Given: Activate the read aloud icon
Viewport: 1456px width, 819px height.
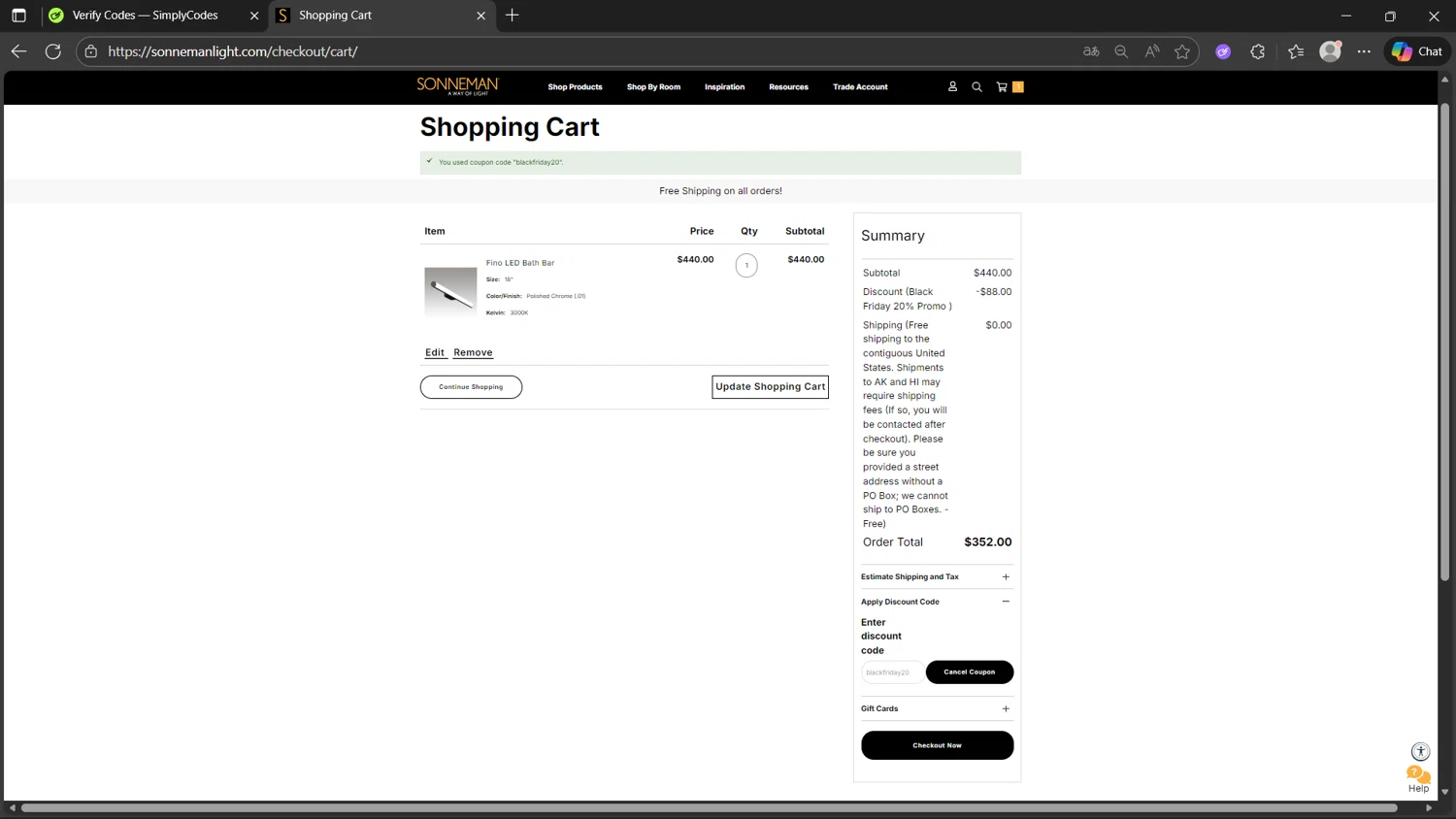Looking at the screenshot, I should (1152, 51).
